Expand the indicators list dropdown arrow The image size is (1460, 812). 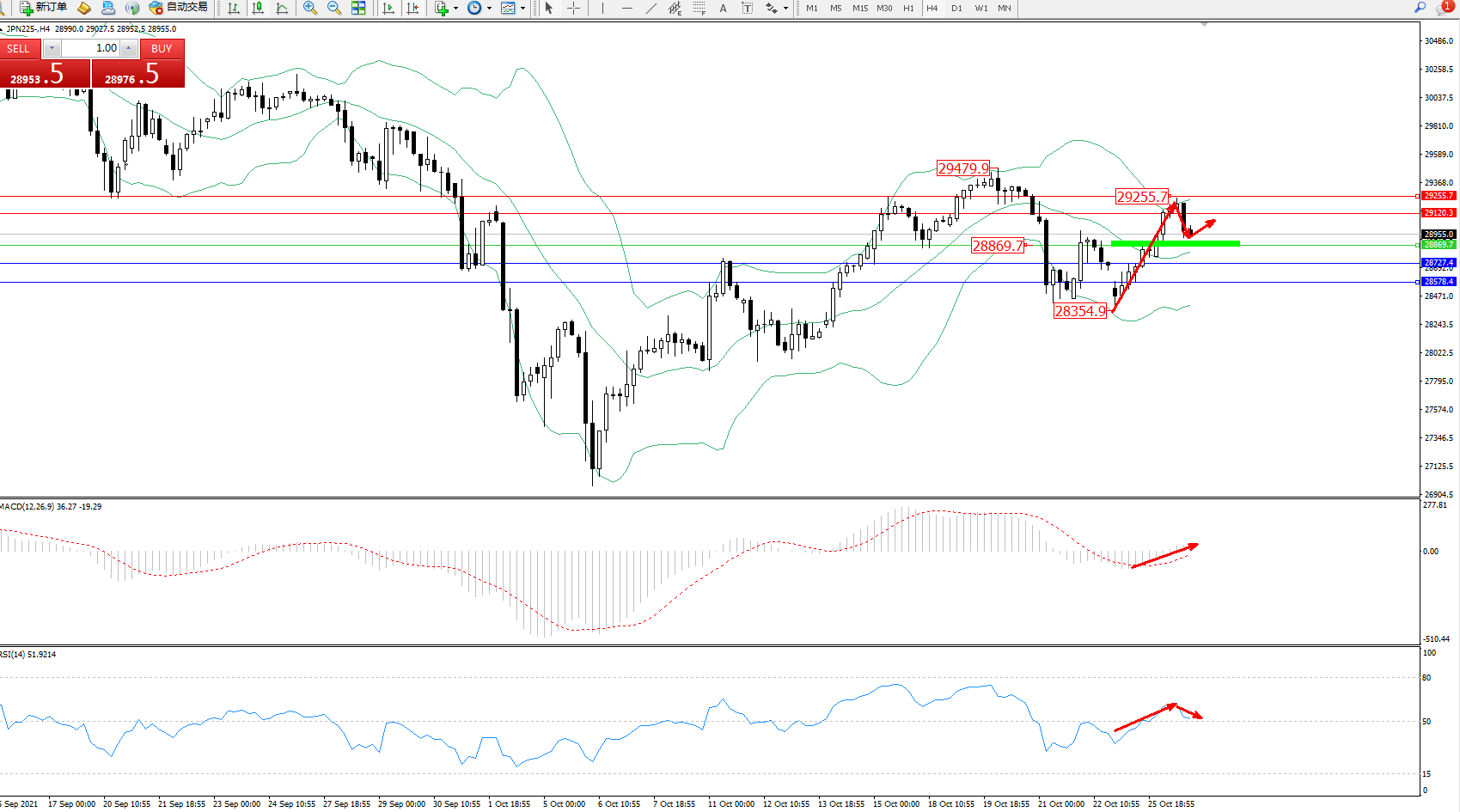pyautogui.click(x=455, y=8)
